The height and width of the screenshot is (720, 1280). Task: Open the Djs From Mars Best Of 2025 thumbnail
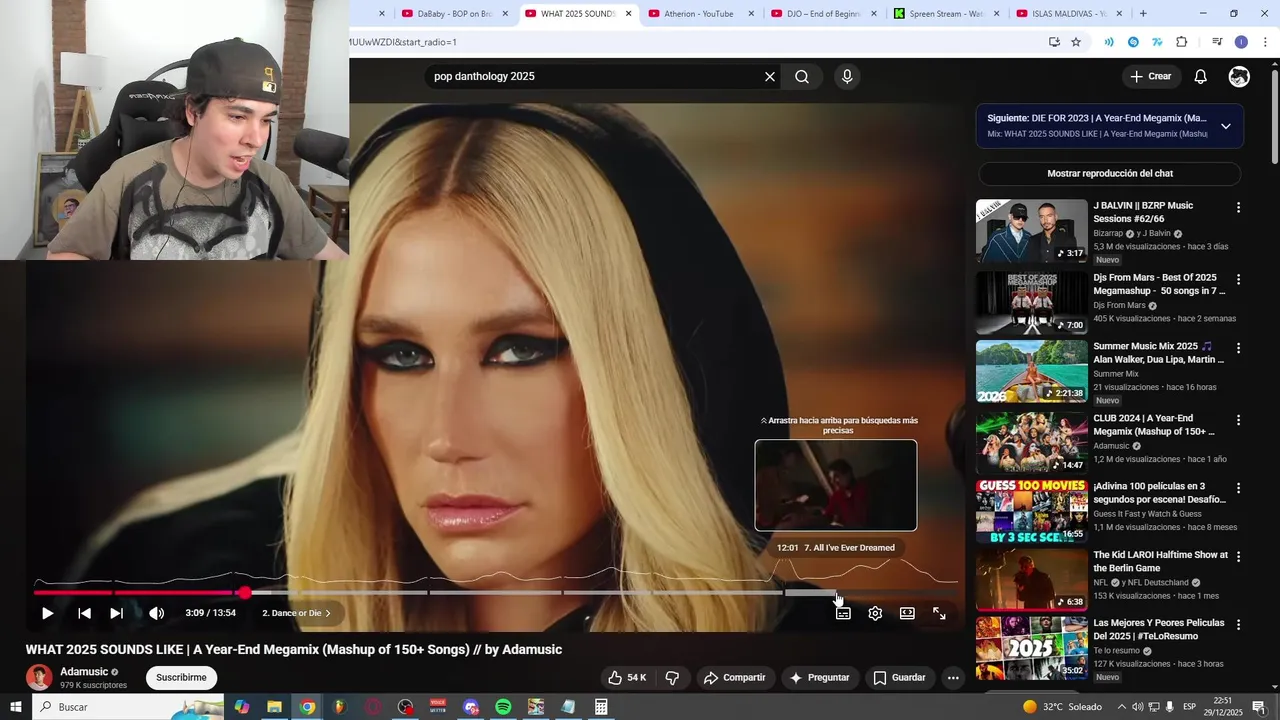pyautogui.click(x=1031, y=303)
